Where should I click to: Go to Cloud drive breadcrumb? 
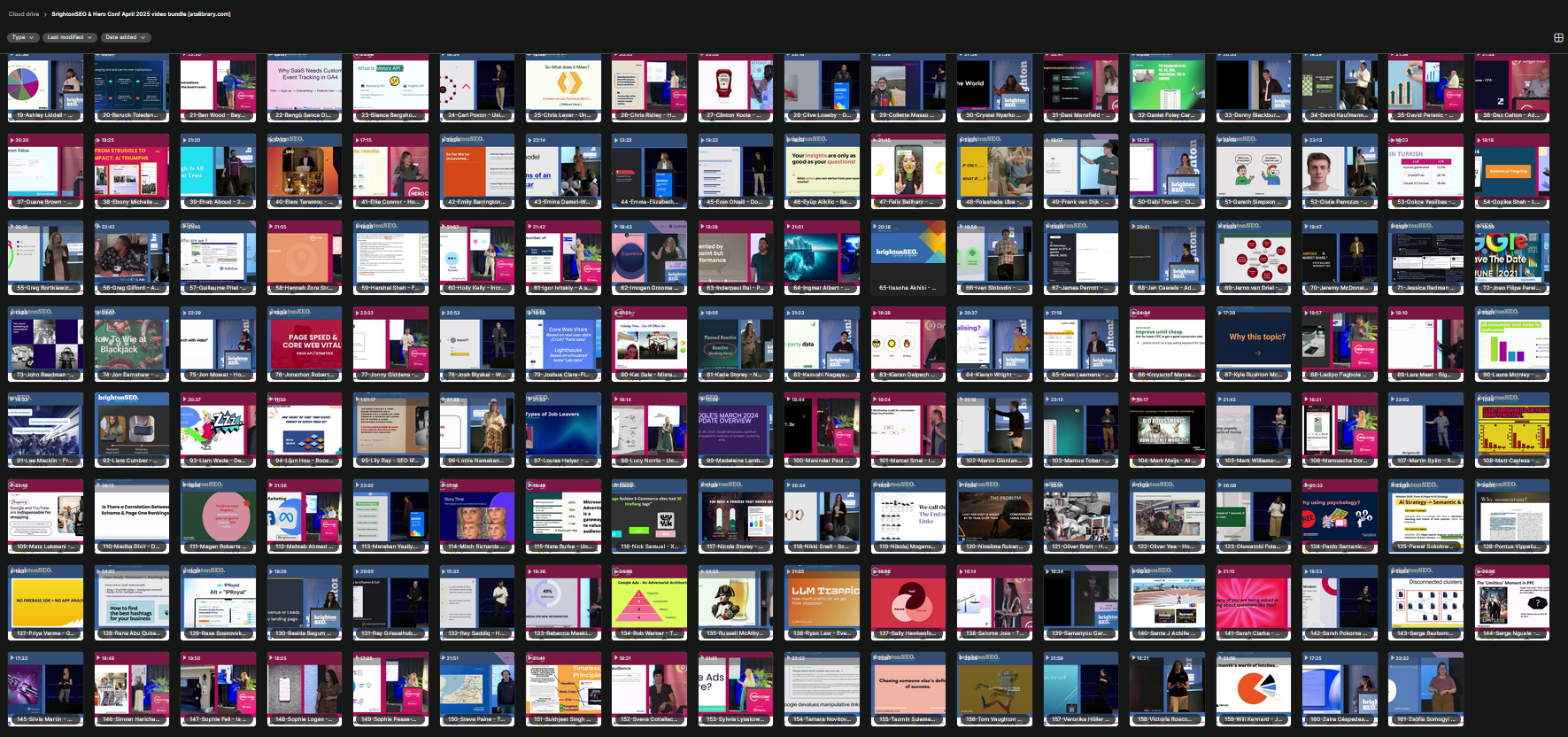[x=24, y=14]
